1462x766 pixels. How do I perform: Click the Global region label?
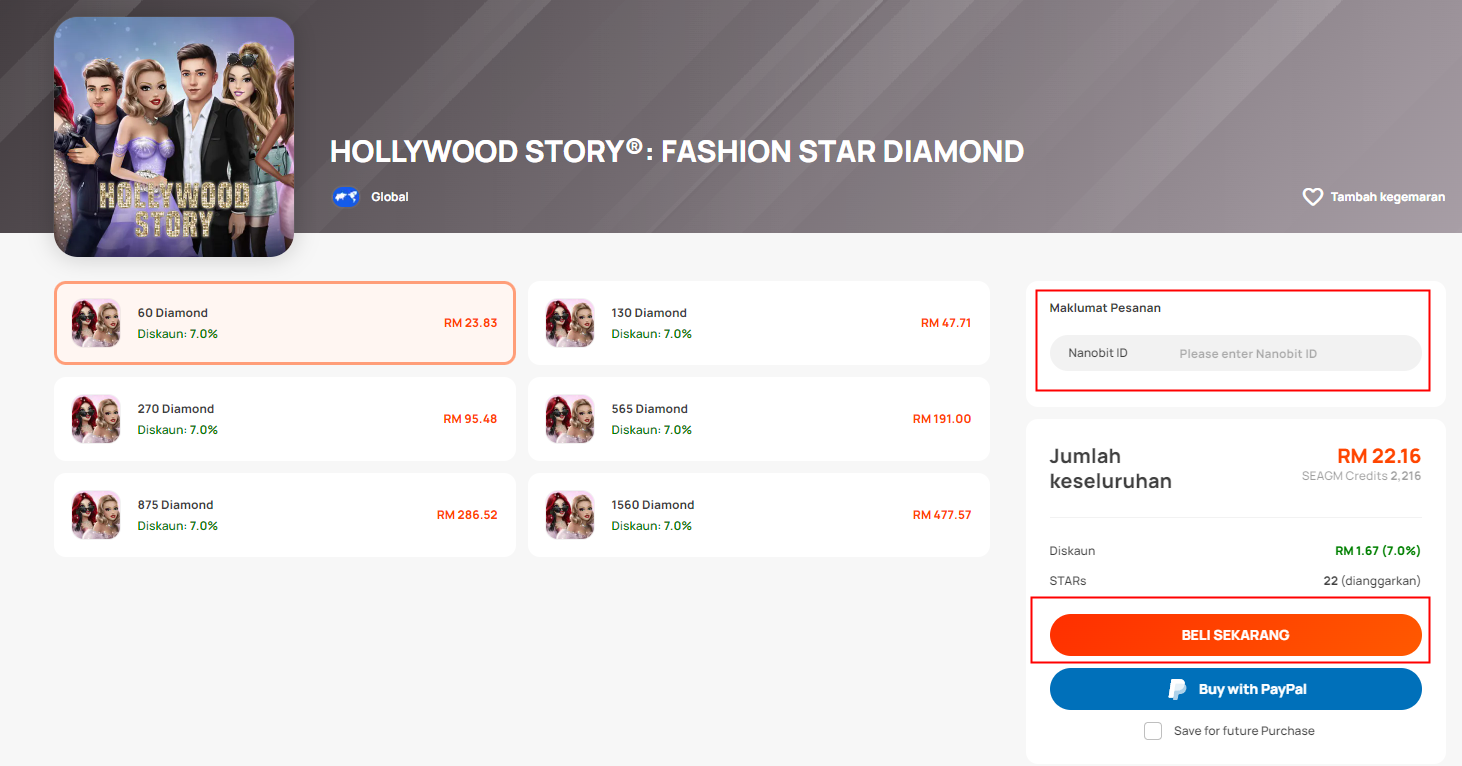tap(390, 197)
